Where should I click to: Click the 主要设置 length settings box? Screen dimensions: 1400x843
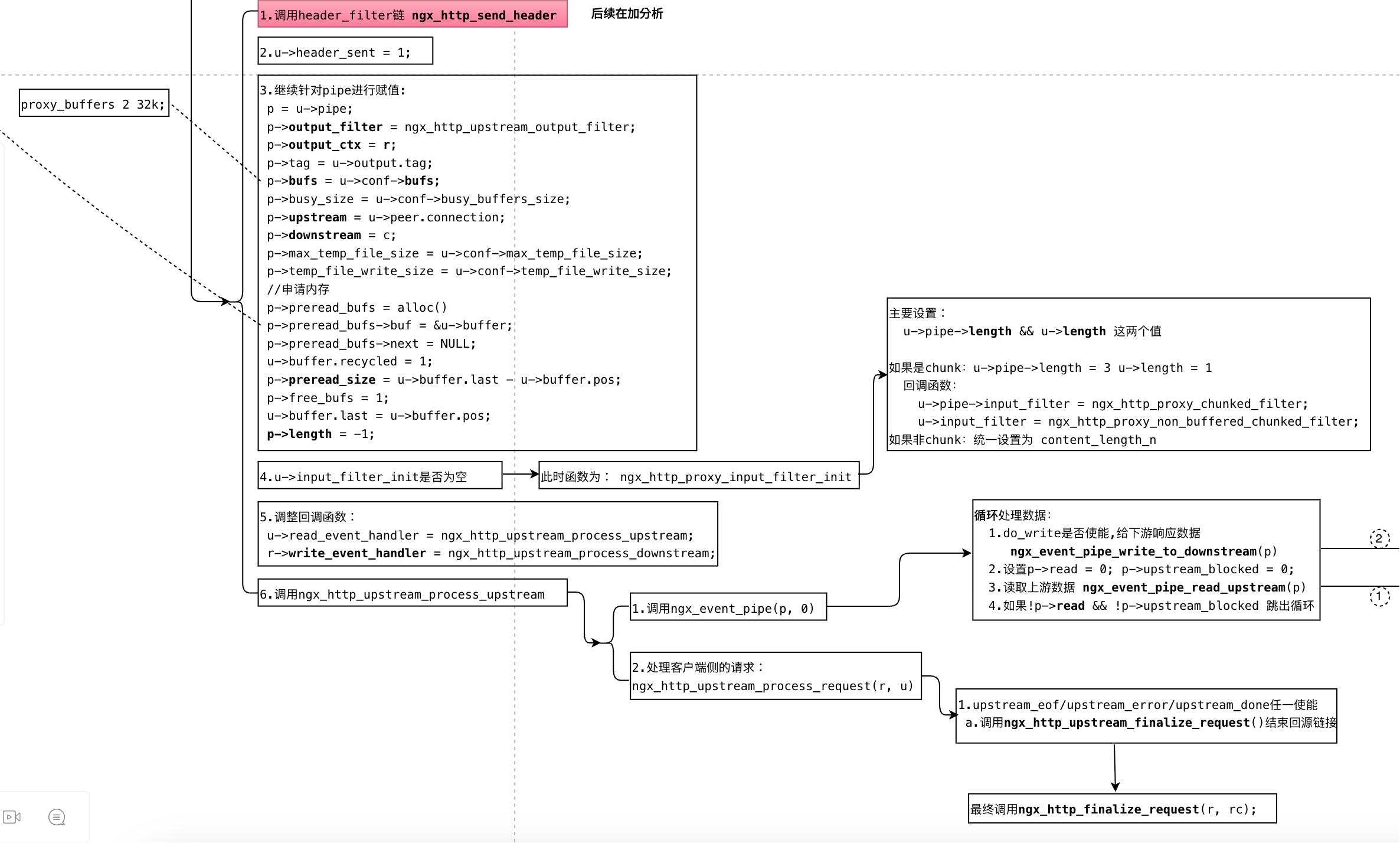click(x=1128, y=375)
